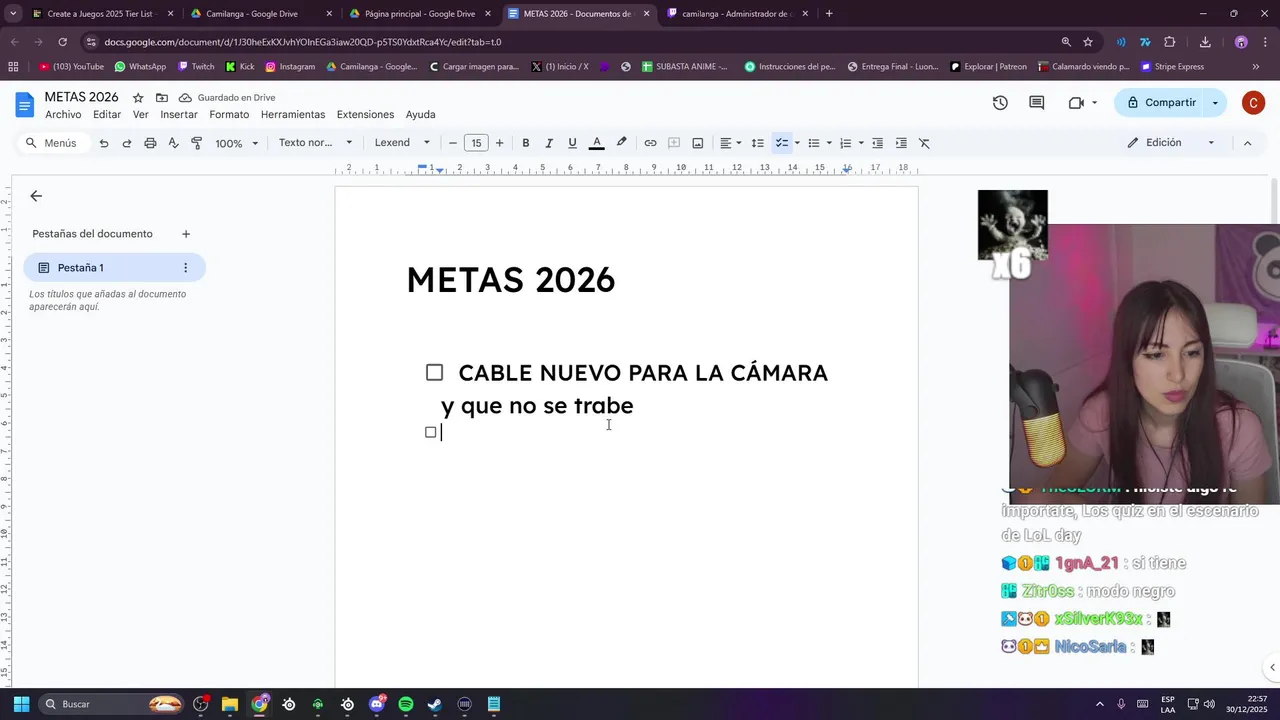The width and height of the screenshot is (1280, 720).
Task: Open the Insertar menu
Action: pos(179,115)
